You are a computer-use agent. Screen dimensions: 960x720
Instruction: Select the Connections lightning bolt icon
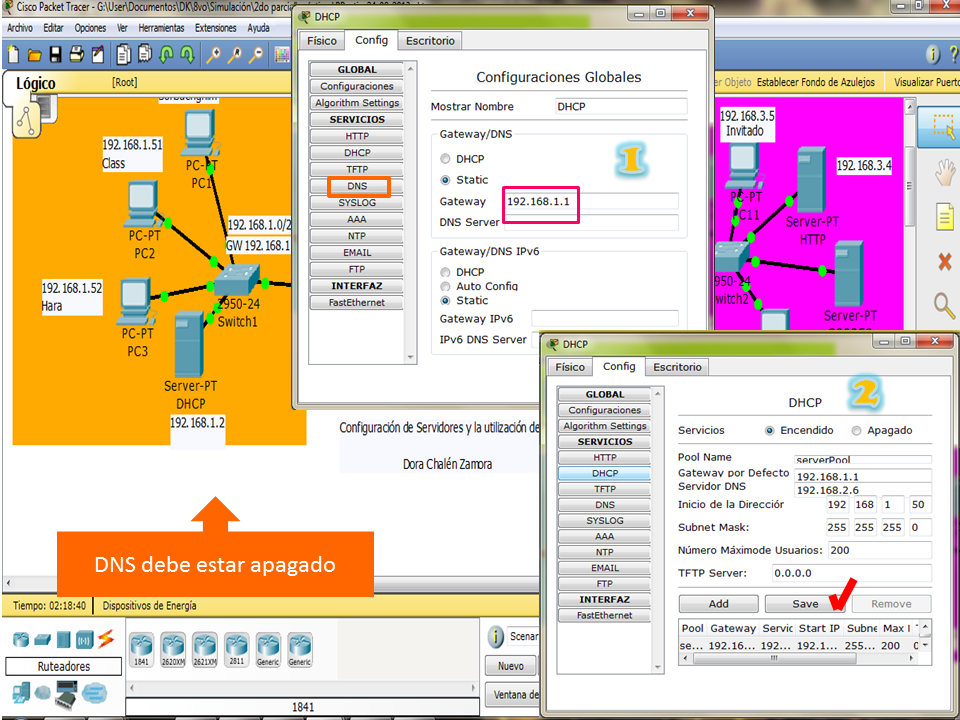[106, 639]
